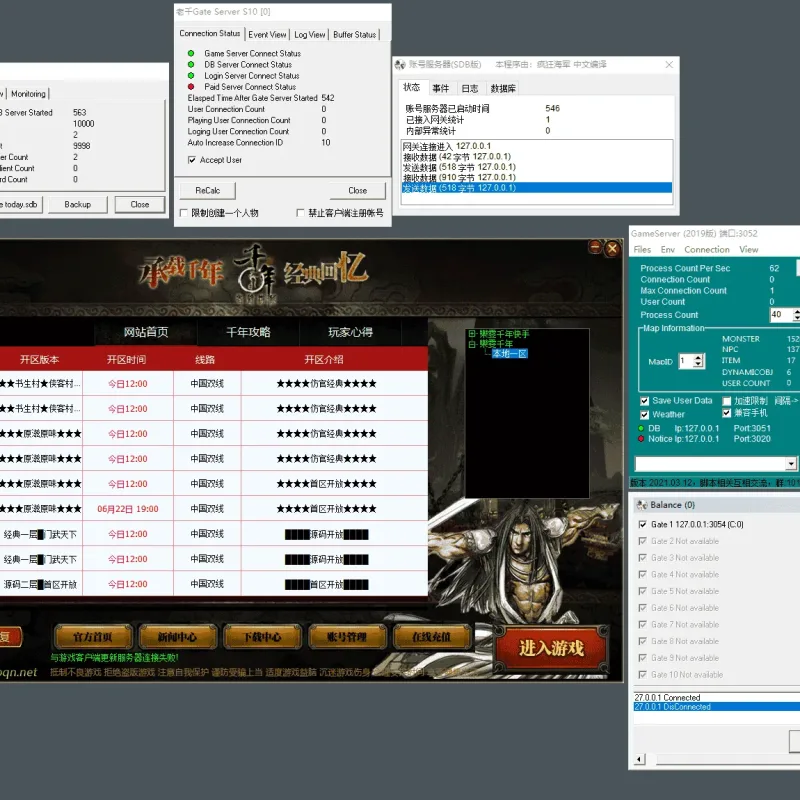Screen dimensions: 800x800
Task: Click the Balance panel title icon
Action: coord(641,505)
